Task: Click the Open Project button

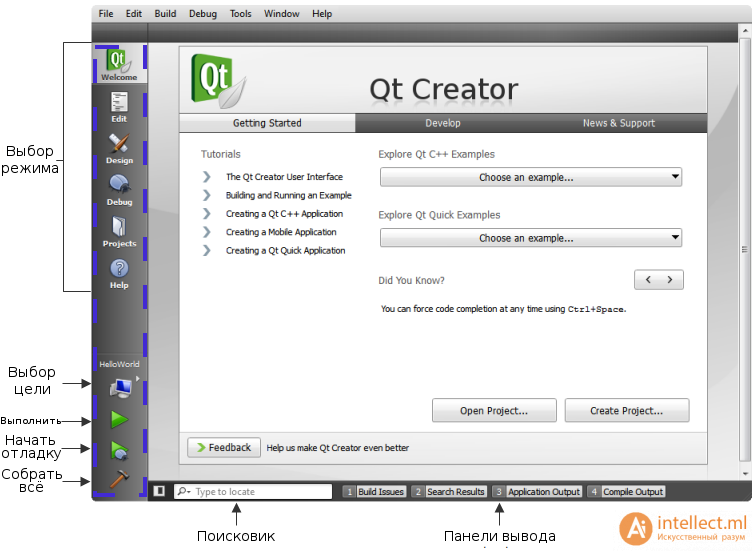Action: (x=494, y=411)
